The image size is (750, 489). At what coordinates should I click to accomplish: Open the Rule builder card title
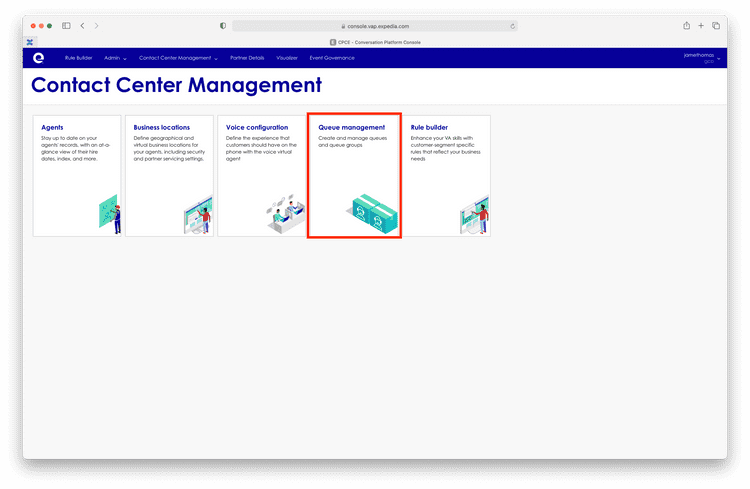429,127
